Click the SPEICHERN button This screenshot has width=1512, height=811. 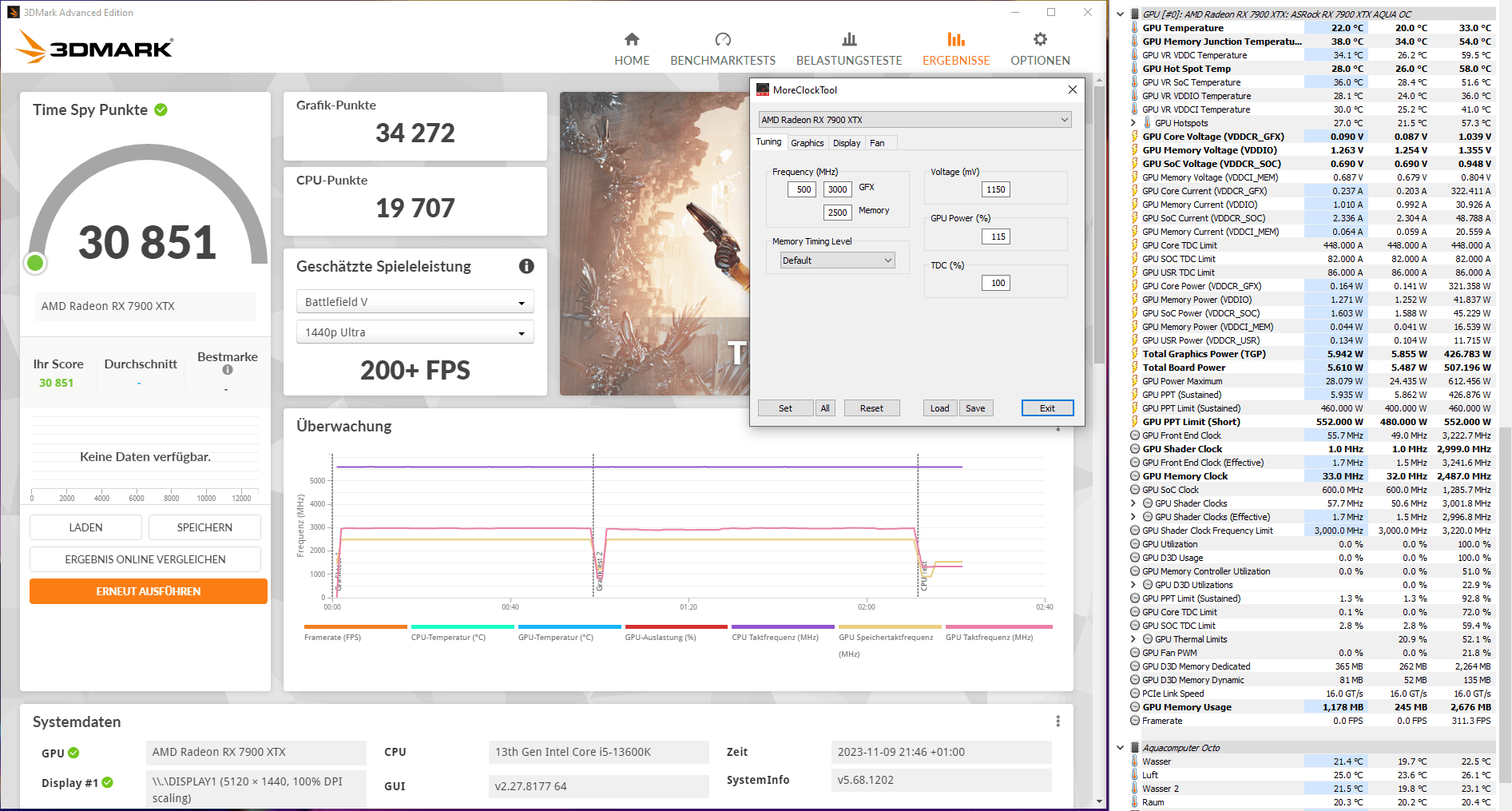(x=204, y=527)
